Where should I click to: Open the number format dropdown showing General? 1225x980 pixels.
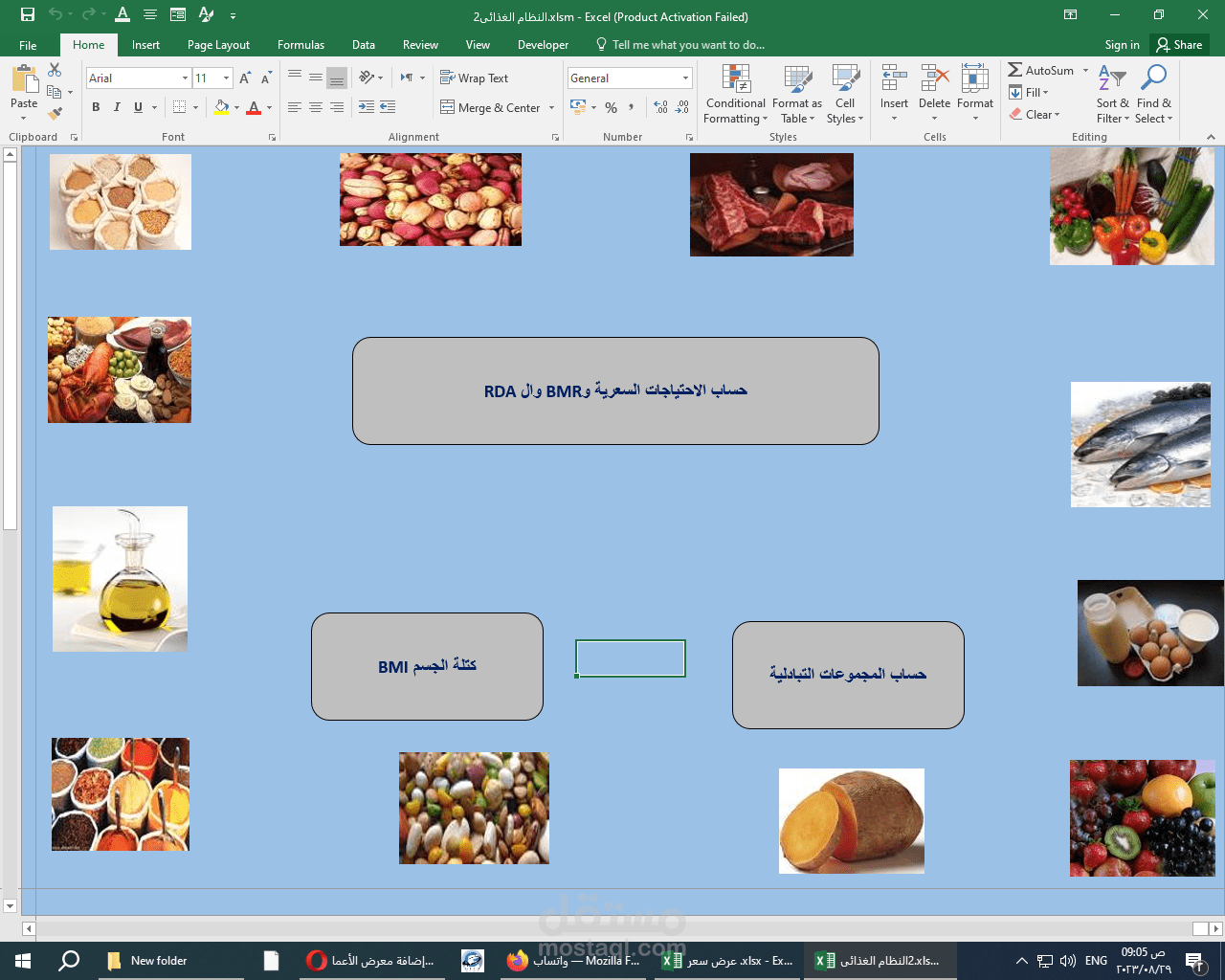point(685,78)
